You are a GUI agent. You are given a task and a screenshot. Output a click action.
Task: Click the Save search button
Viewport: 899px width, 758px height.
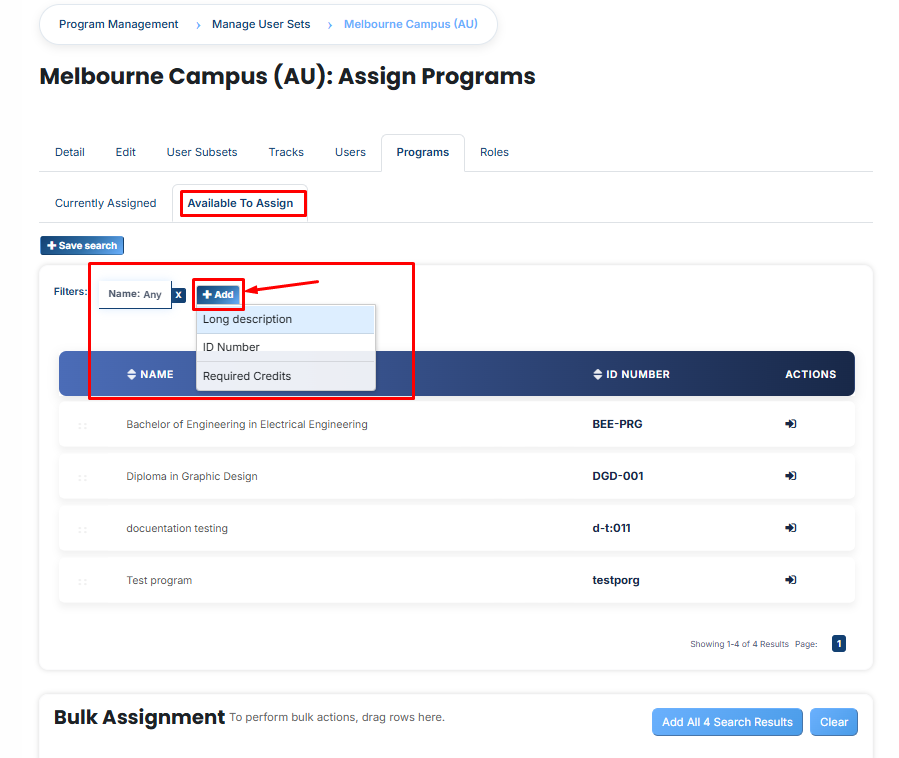pos(82,245)
